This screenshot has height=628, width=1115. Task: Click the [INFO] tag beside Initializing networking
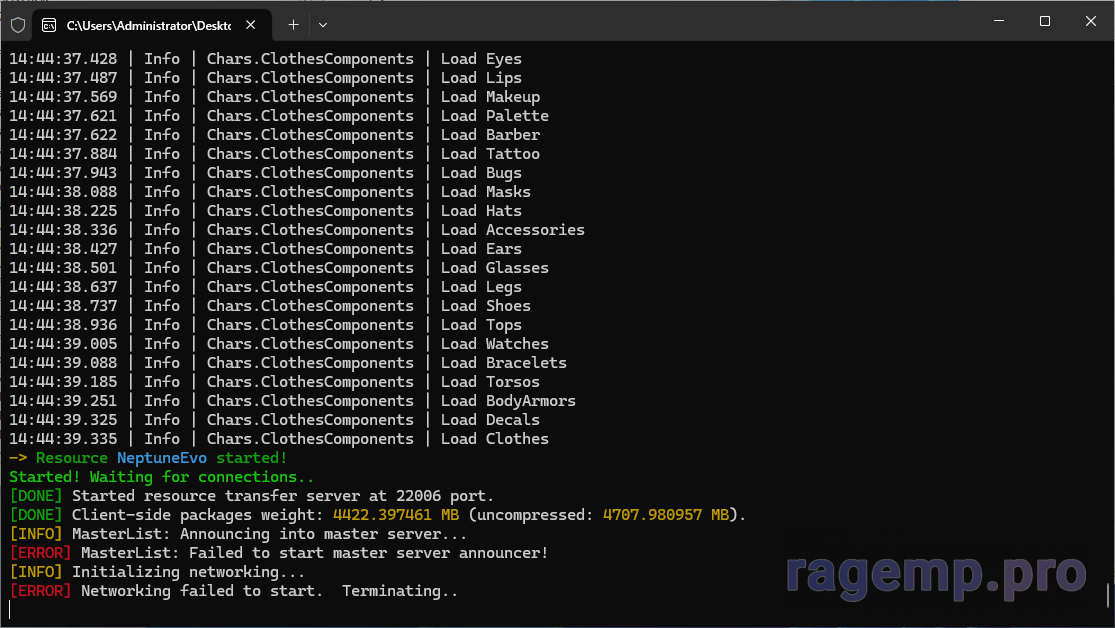[x=36, y=572]
